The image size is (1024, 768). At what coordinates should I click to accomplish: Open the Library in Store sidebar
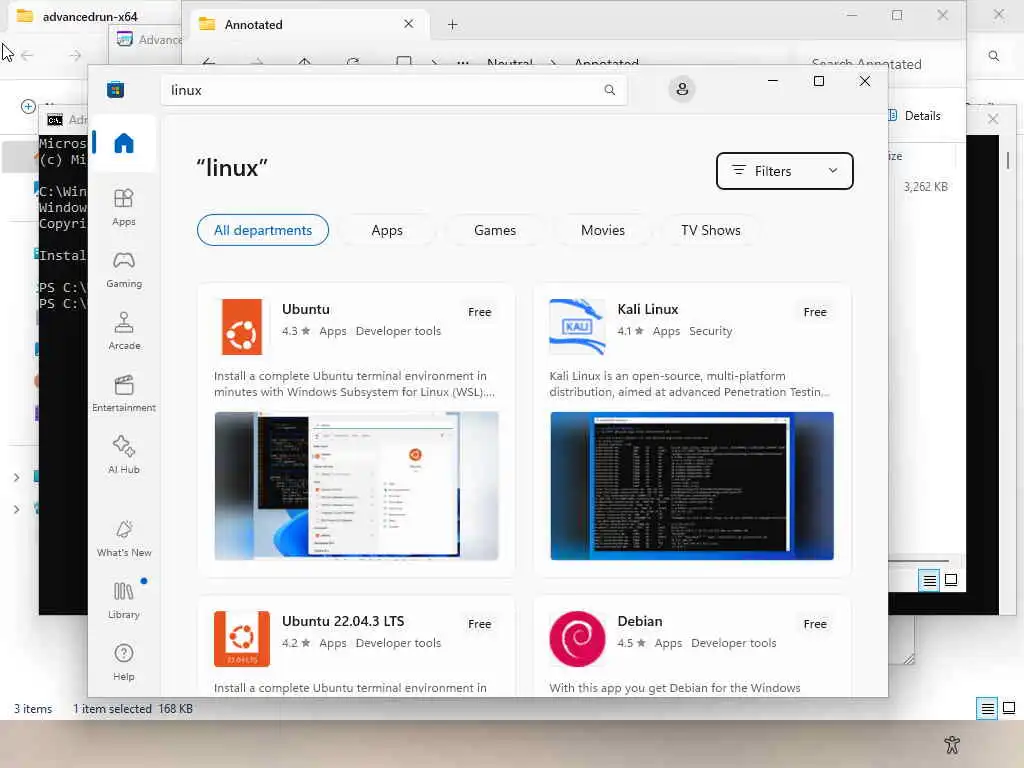point(123,600)
